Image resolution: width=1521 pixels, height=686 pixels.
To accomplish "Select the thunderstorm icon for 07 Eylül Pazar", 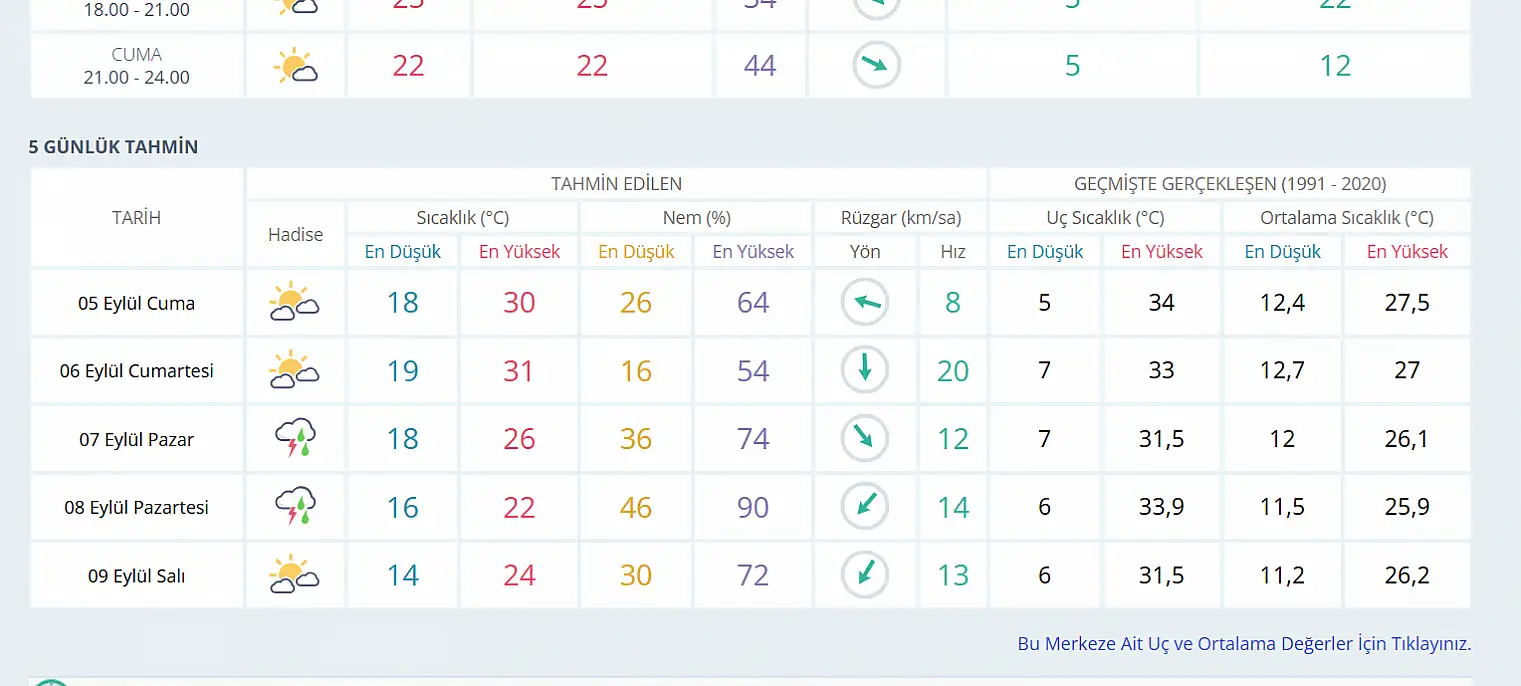I will point(295,438).
